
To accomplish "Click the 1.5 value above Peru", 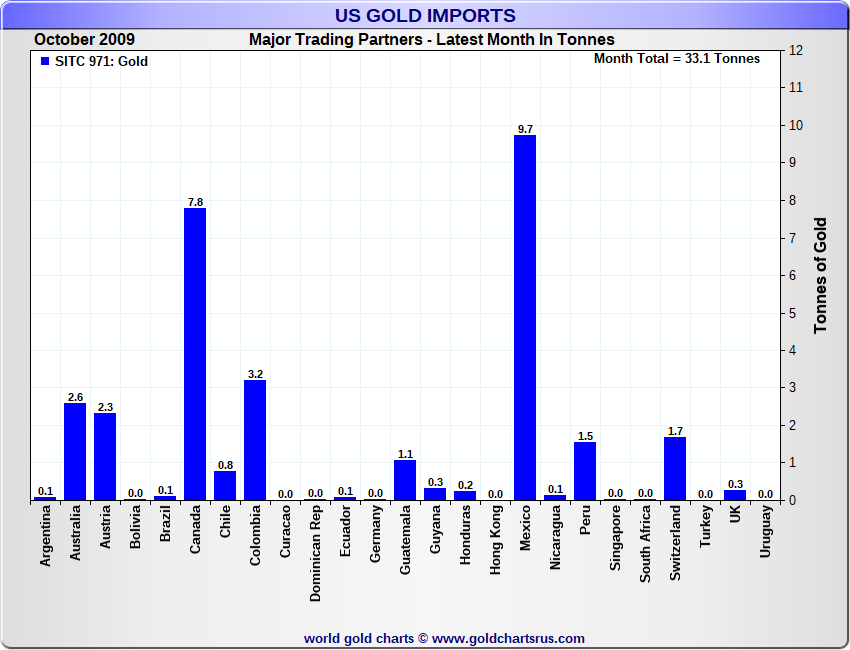I will 585,436.
